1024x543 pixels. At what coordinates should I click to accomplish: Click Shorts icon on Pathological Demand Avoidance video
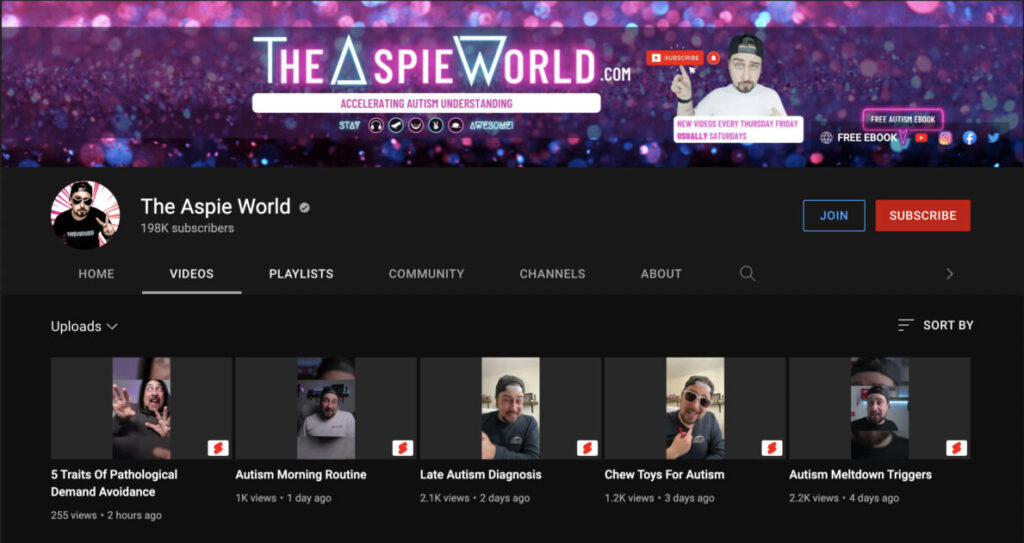218,448
